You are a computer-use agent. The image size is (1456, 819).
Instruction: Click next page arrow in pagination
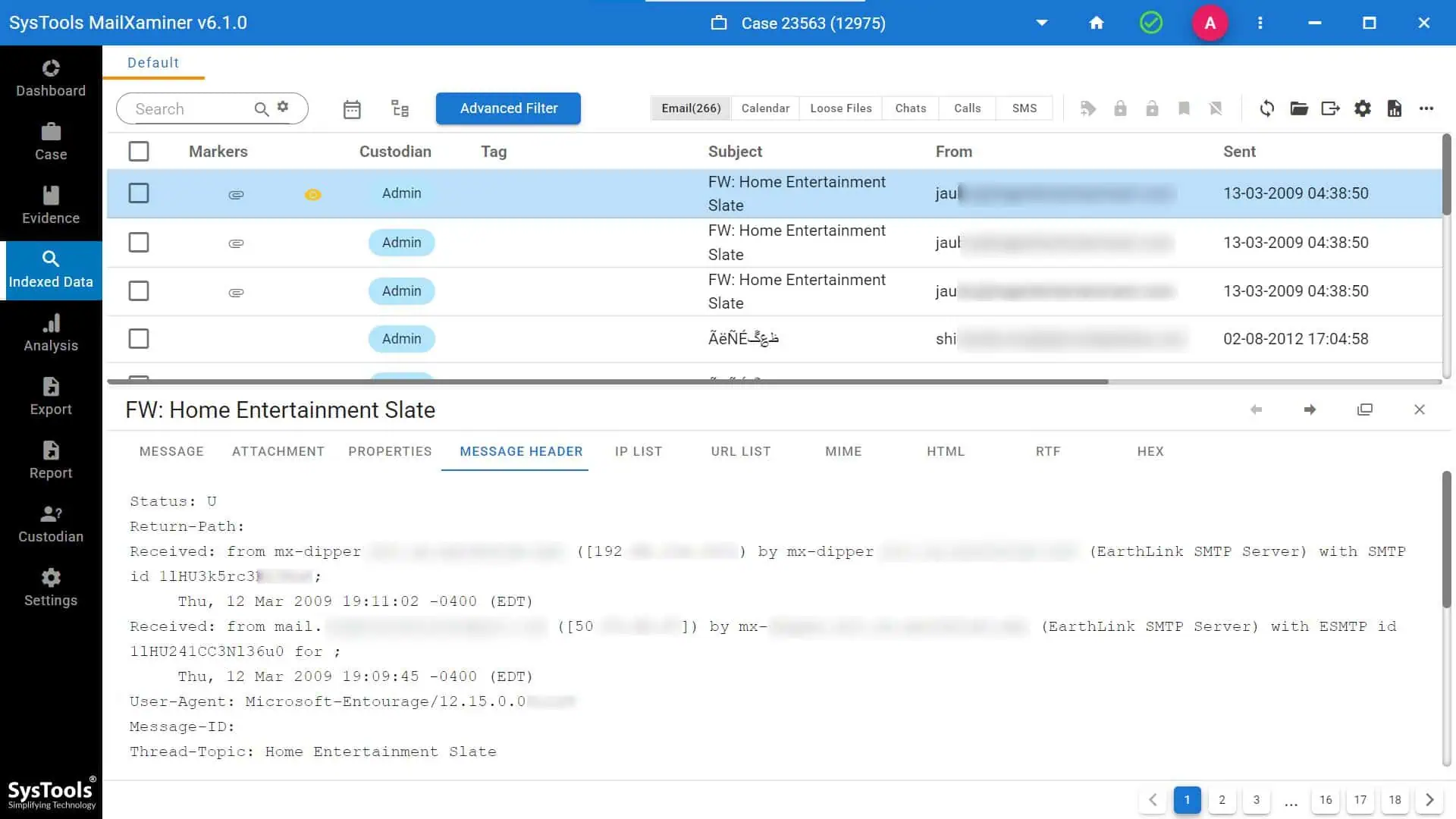[1429, 800]
